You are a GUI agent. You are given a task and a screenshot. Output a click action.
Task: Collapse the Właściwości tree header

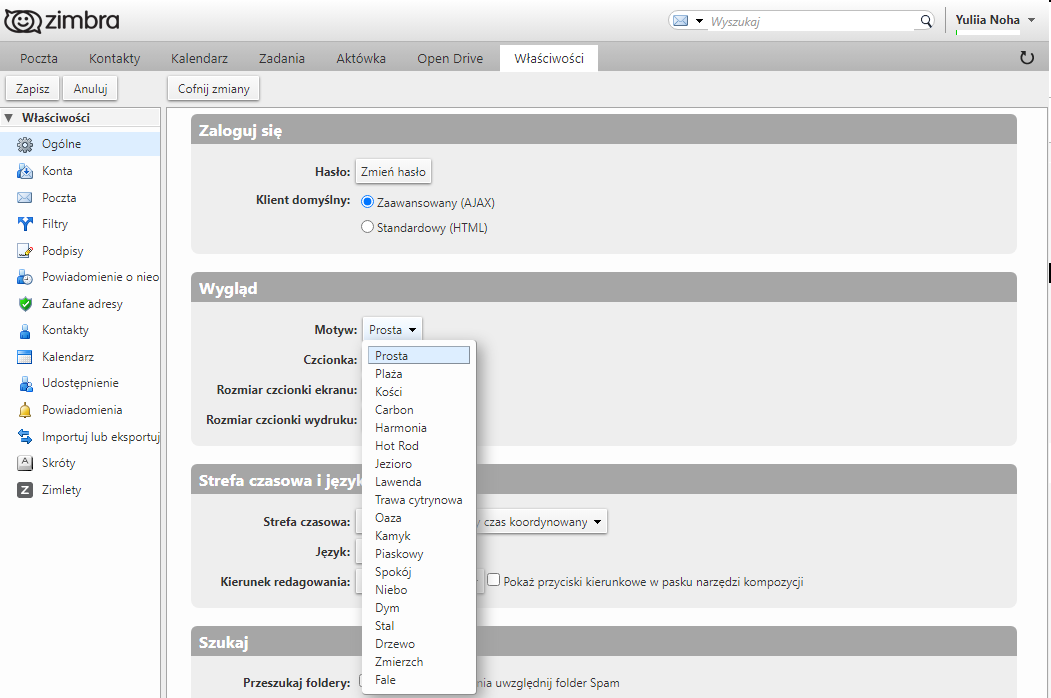click(9, 118)
